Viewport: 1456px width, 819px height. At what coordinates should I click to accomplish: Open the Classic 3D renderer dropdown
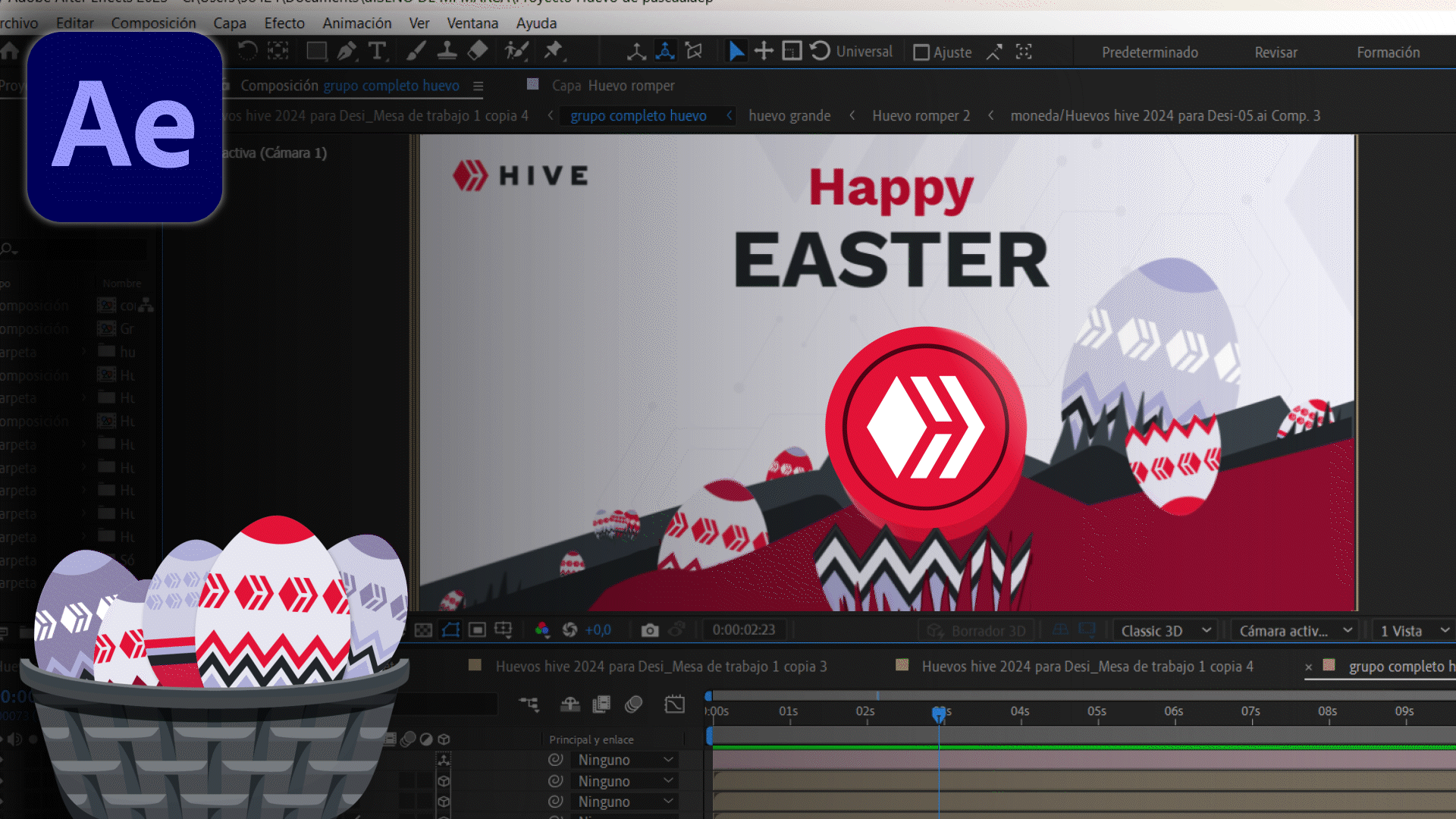[1166, 631]
